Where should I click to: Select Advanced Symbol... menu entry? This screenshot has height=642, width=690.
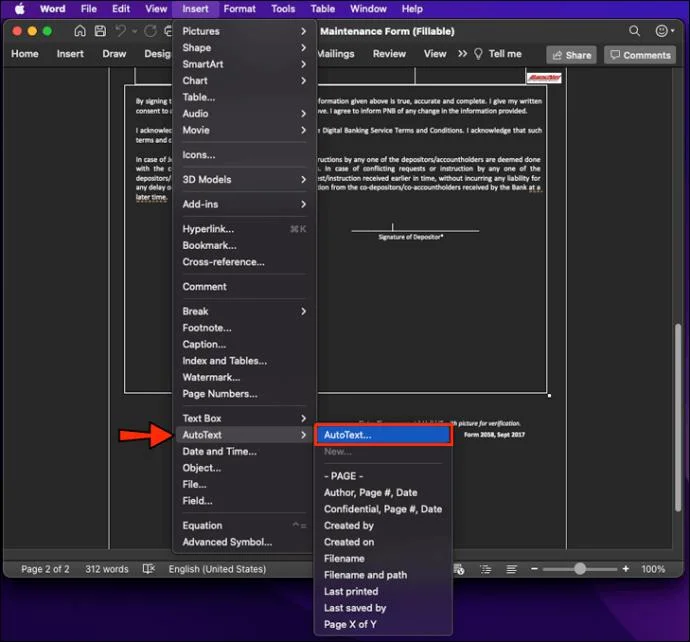[x=244, y=542]
